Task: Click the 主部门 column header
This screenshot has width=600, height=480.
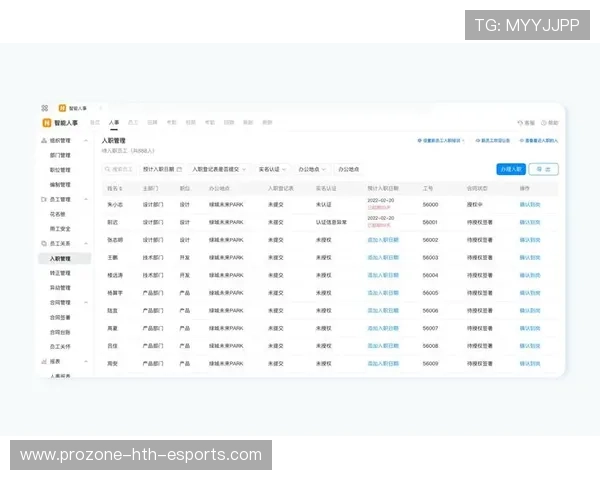Action: click(150, 188)
